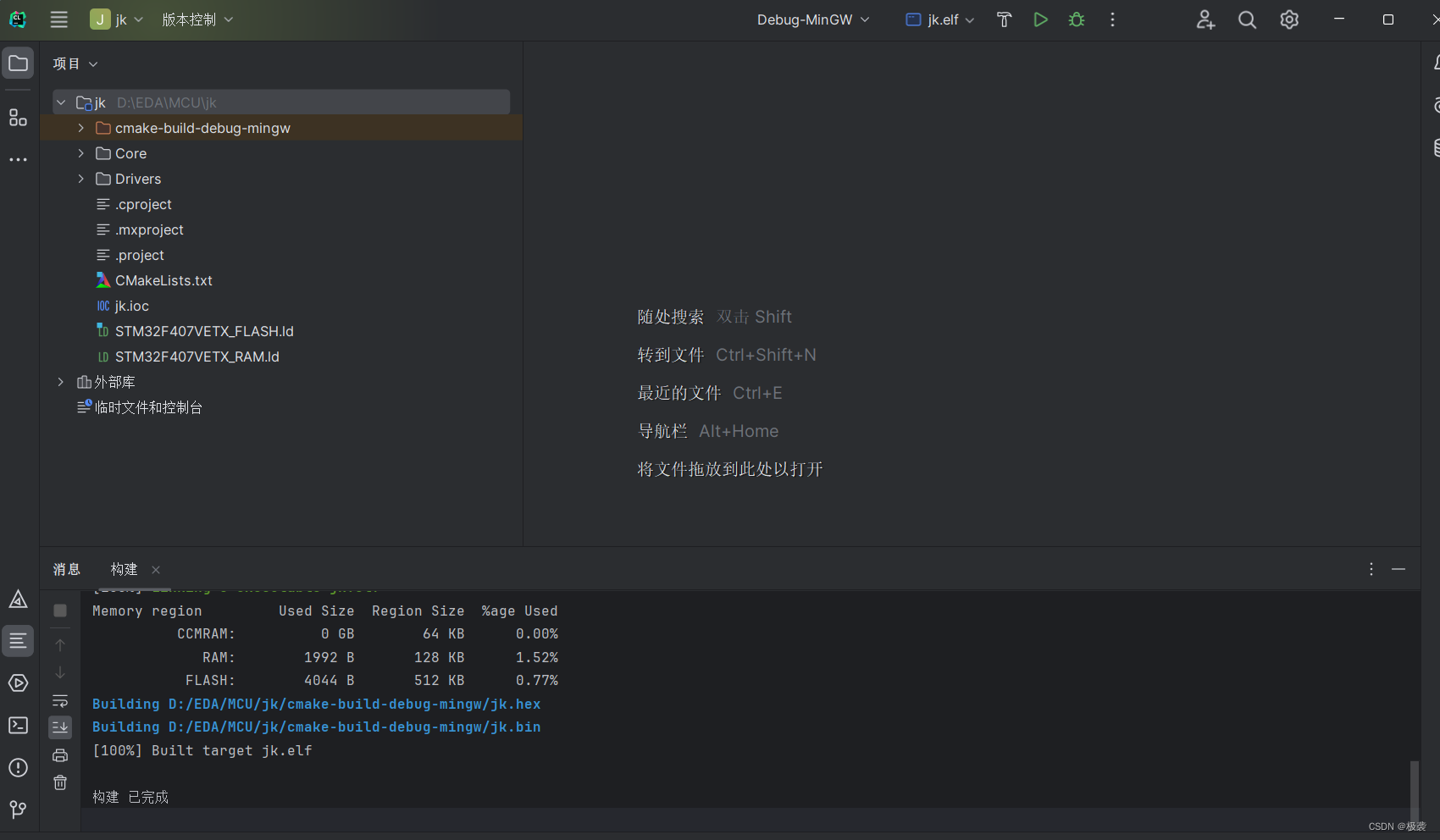The image size is (1440, 840).
Task: Switch to the 消息 messages tab
Action: [67, 569]
